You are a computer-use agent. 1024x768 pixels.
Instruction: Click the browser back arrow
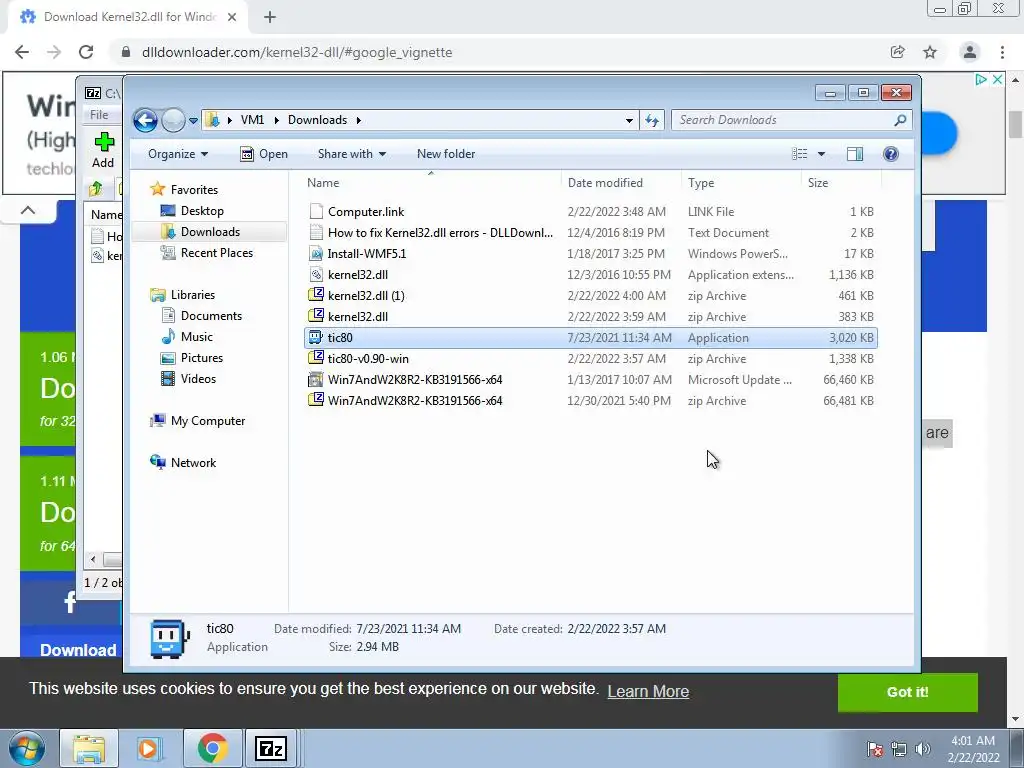click(x=22, y=52)
